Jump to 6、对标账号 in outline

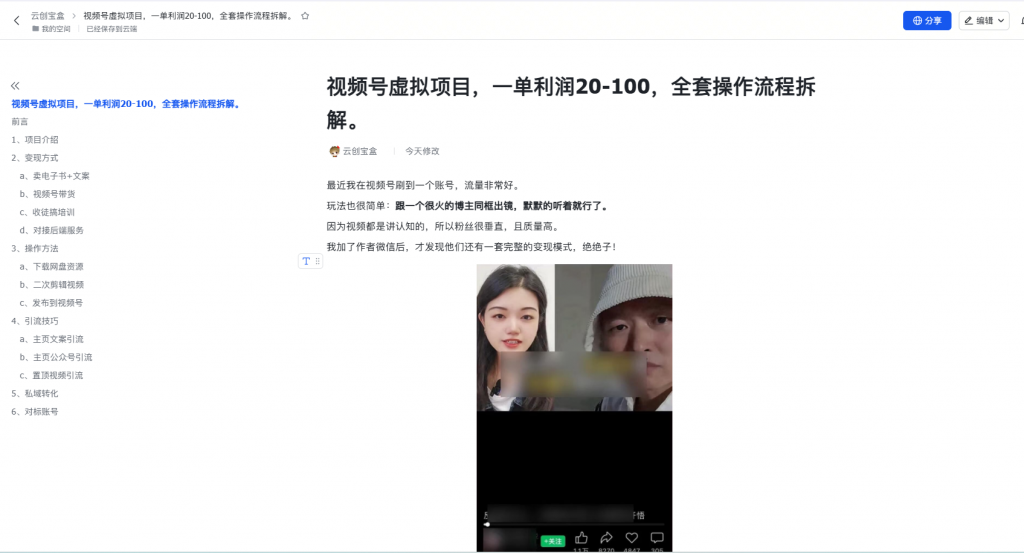[x=35, y=412]
